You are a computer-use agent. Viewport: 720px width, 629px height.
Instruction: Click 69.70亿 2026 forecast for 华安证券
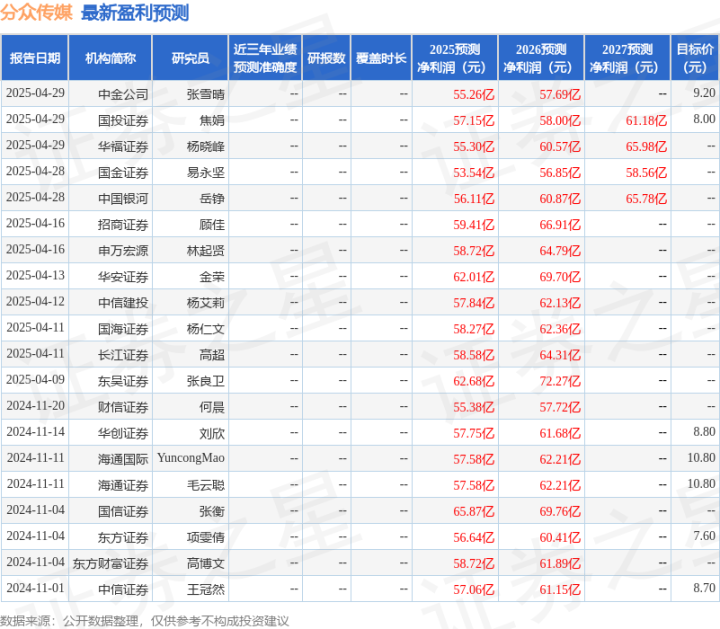[x=560, y=277]
